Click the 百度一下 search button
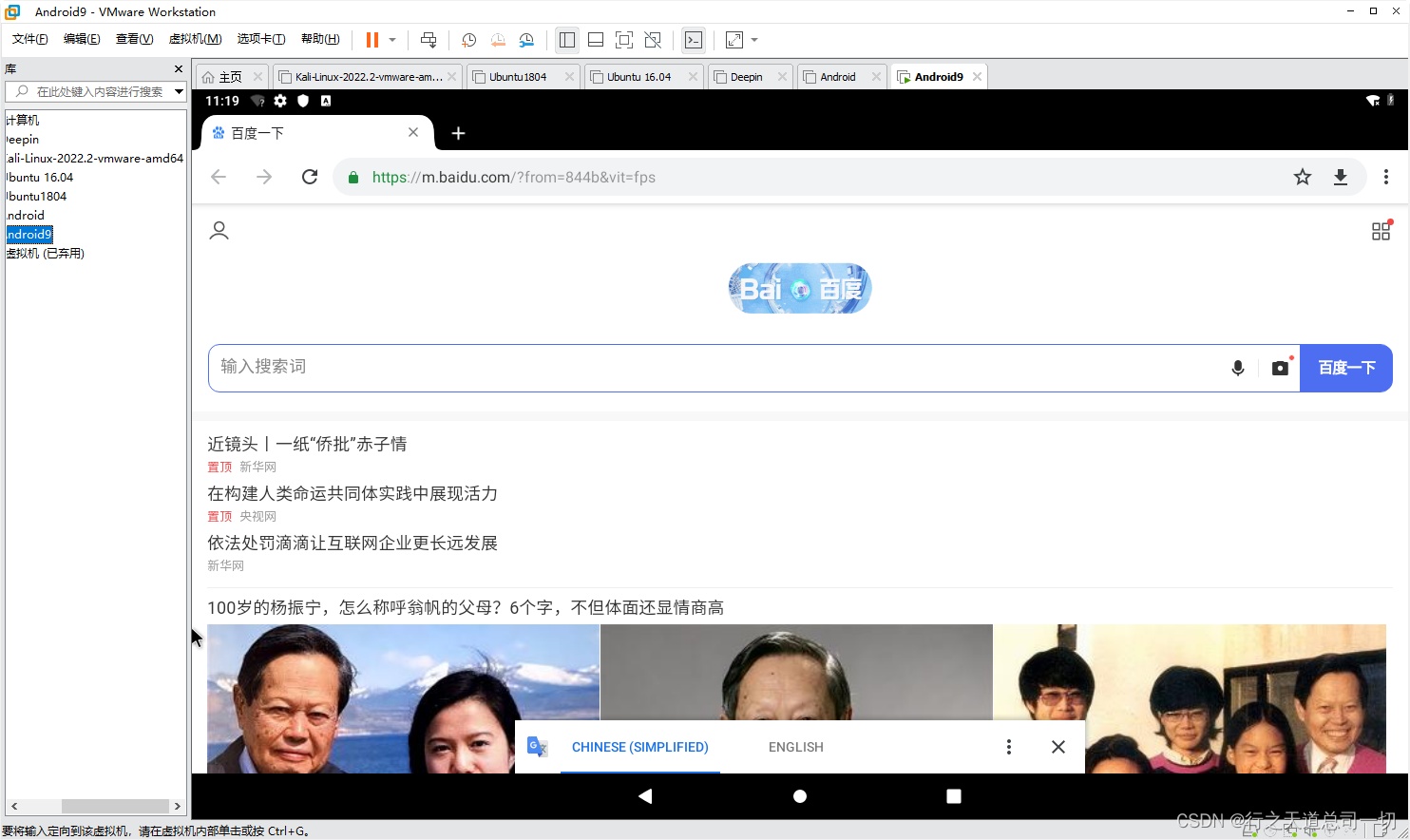The width and height of the screenshot is (1410, 840). pyautogui.click(x=1346, y=368)
